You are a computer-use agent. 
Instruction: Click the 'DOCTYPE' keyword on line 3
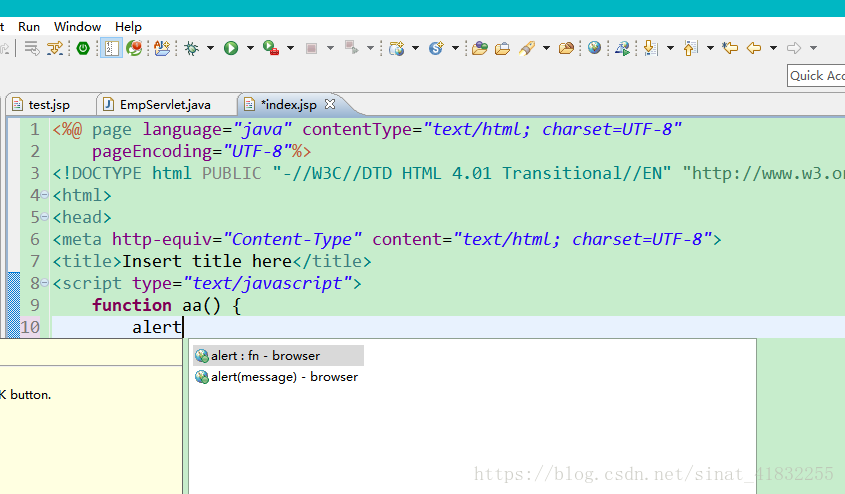pos(107,173)
